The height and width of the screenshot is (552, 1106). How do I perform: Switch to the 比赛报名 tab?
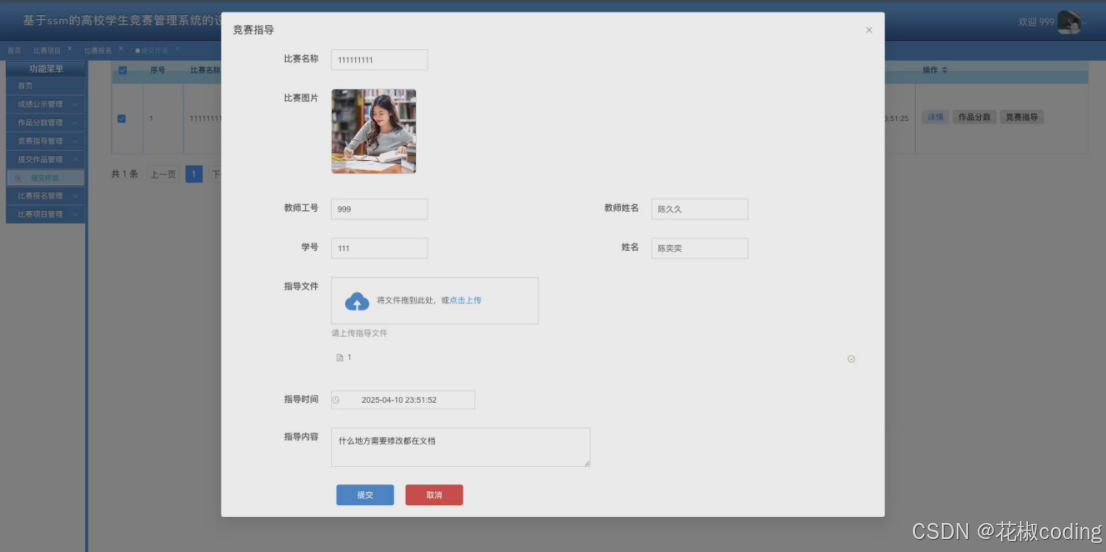click(x=98, y=51)
